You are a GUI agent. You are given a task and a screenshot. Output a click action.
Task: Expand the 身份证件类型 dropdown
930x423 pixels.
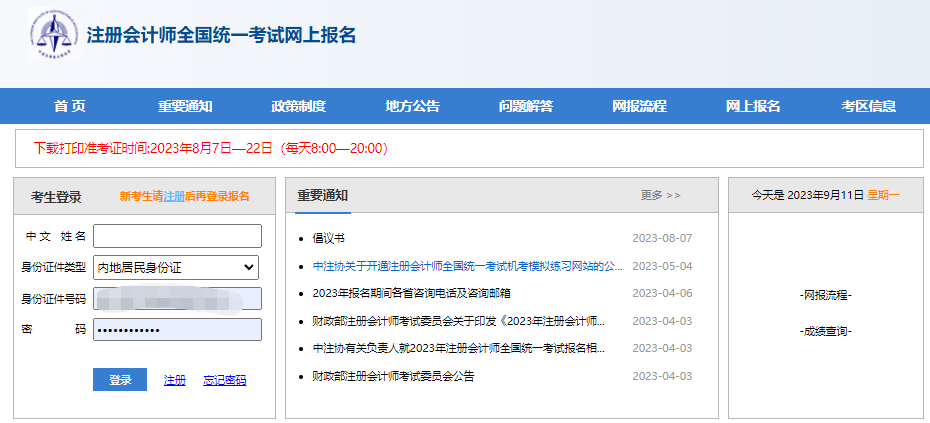coord(176,267)
